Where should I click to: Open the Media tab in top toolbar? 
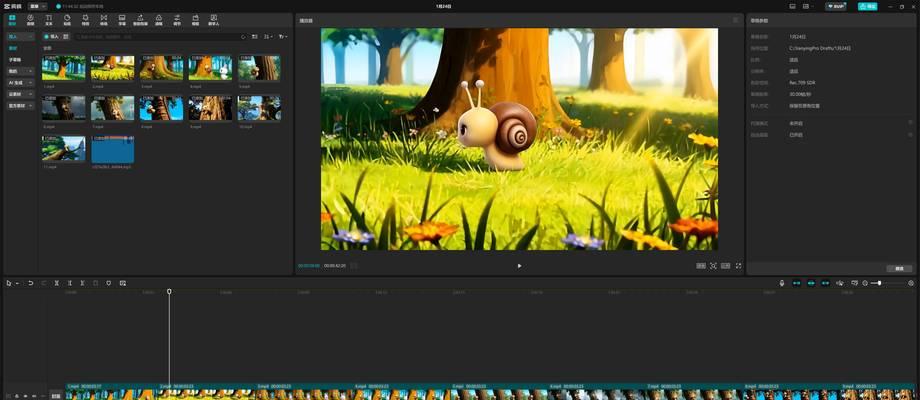pos(12,20)
